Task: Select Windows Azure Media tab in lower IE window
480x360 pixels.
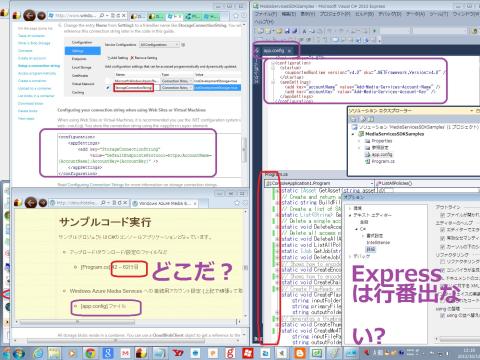Action: tap(164, 203)
